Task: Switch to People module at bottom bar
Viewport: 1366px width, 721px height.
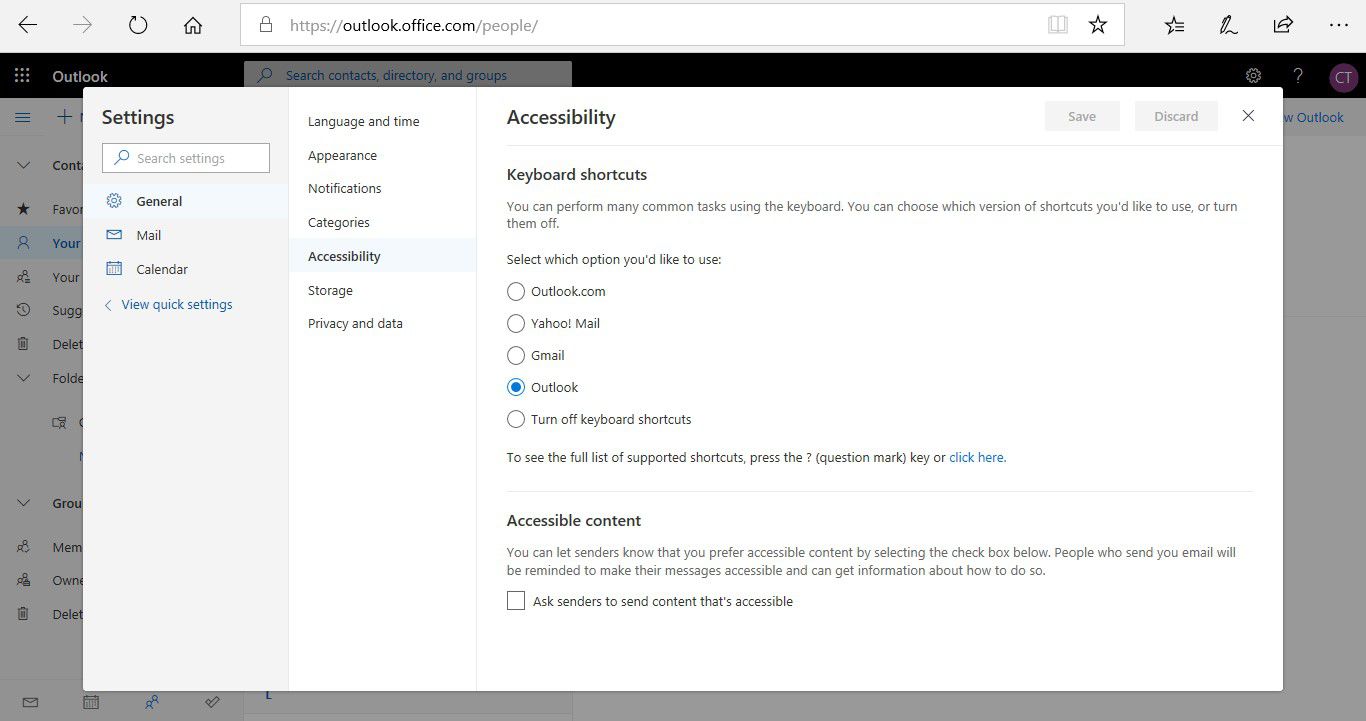Action: click(x=151, y=702)
